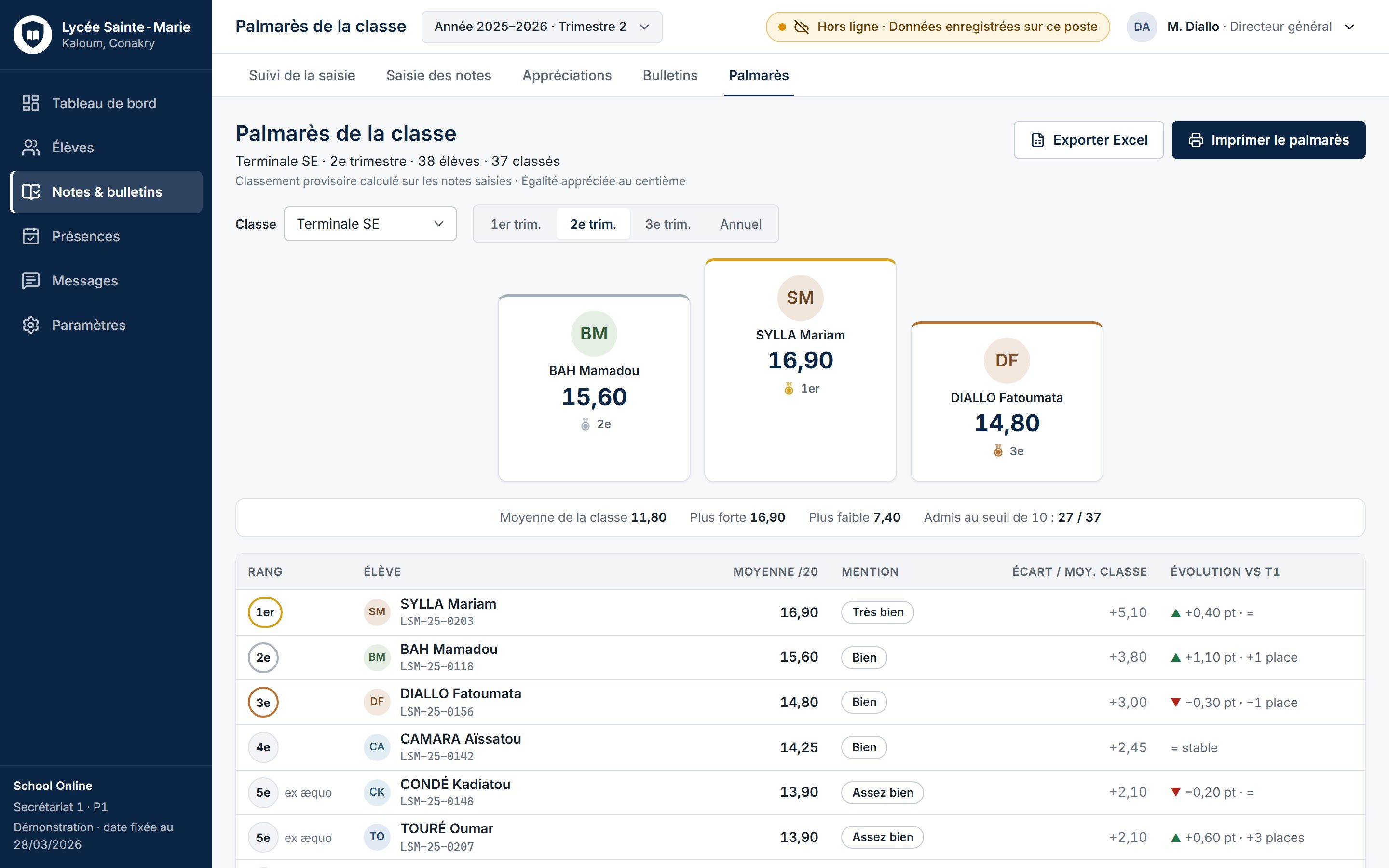Viewport: 1389px width, 868px height.
Task: Click the gold medal icon next to 1er
Action: (x=789, y=389)
